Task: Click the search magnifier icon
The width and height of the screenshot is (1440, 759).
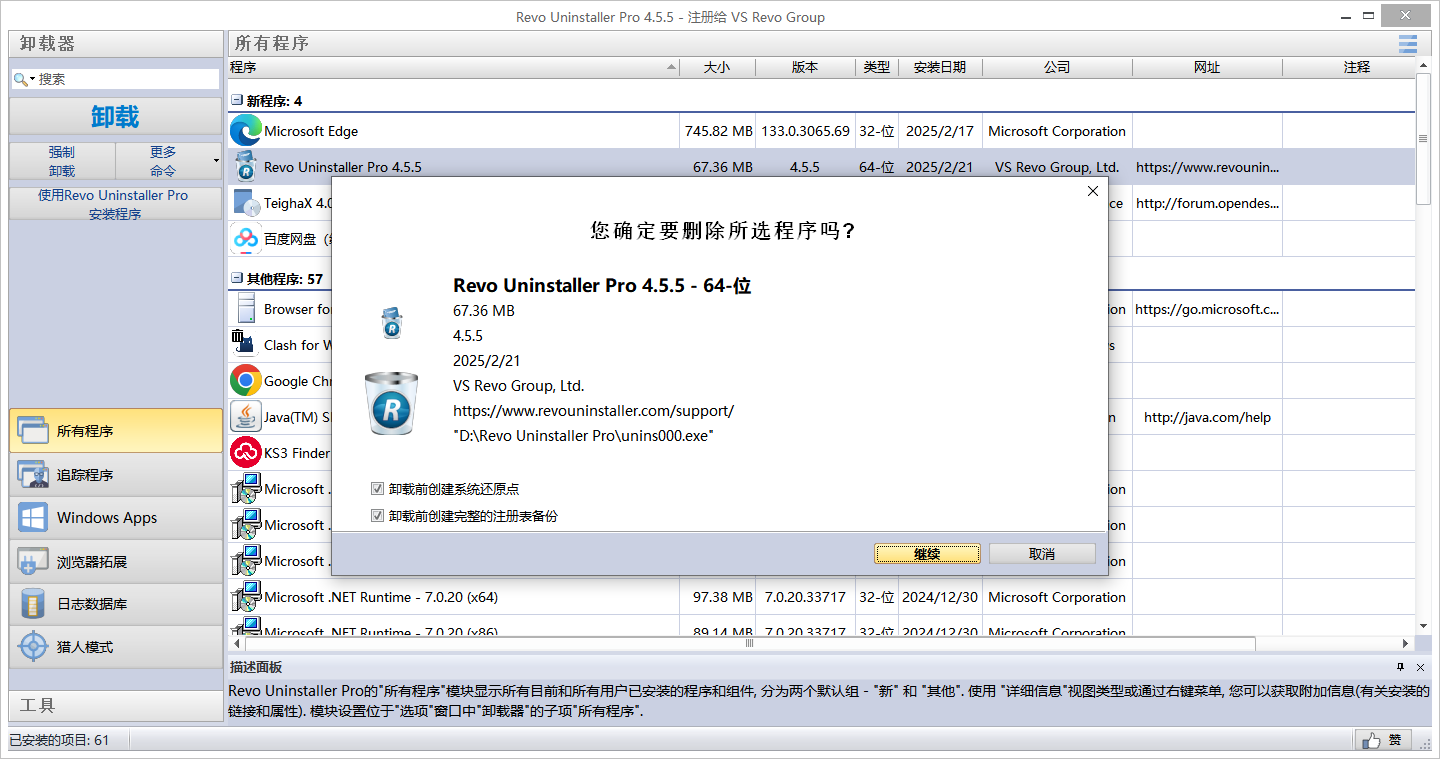Action: coord(21,79)
